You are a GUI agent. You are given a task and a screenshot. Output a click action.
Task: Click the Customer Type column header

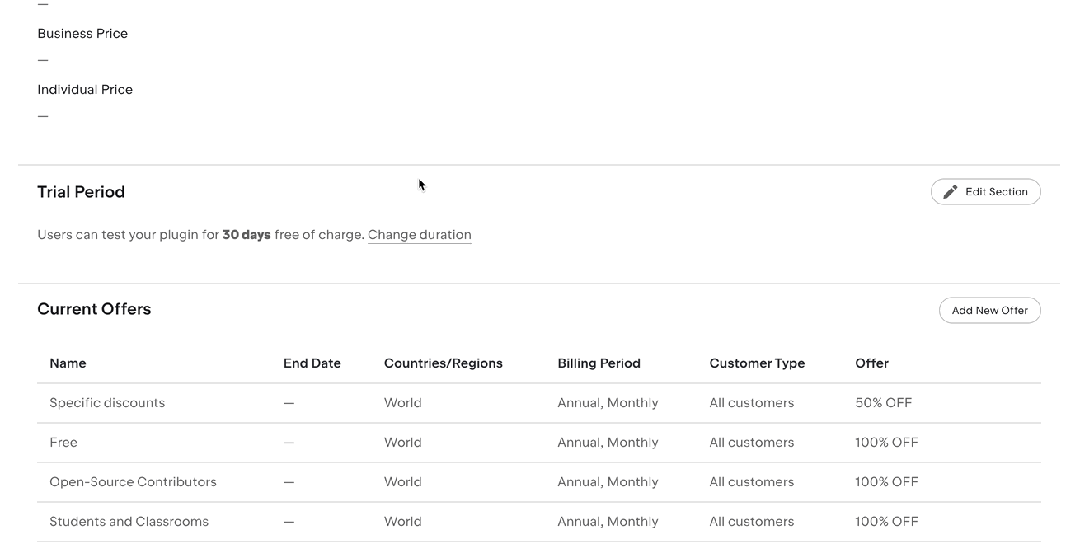[757, 364]
